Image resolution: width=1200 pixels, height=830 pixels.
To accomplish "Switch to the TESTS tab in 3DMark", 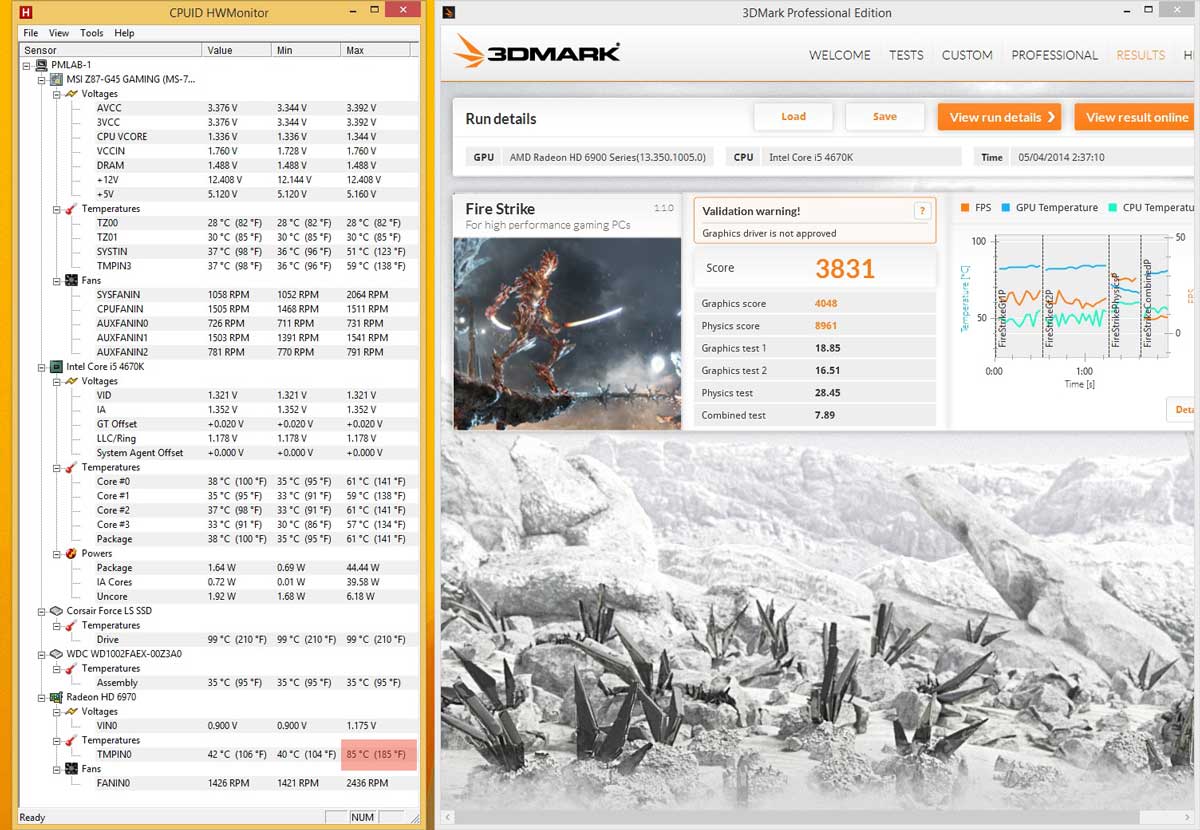I will coord(906,55).
